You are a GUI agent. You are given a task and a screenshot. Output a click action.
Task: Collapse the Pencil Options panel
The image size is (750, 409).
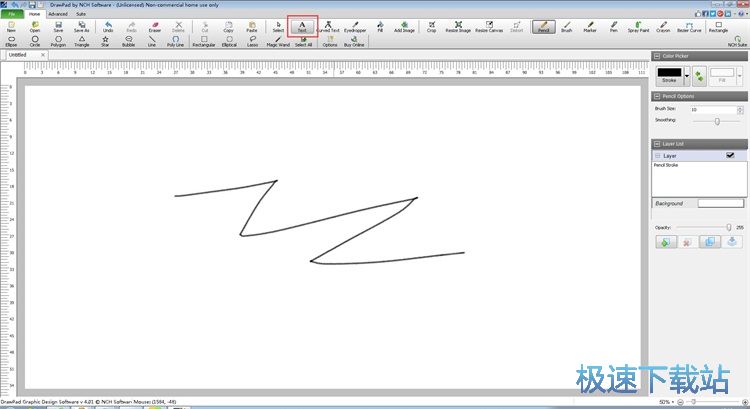tap(657, 96)
